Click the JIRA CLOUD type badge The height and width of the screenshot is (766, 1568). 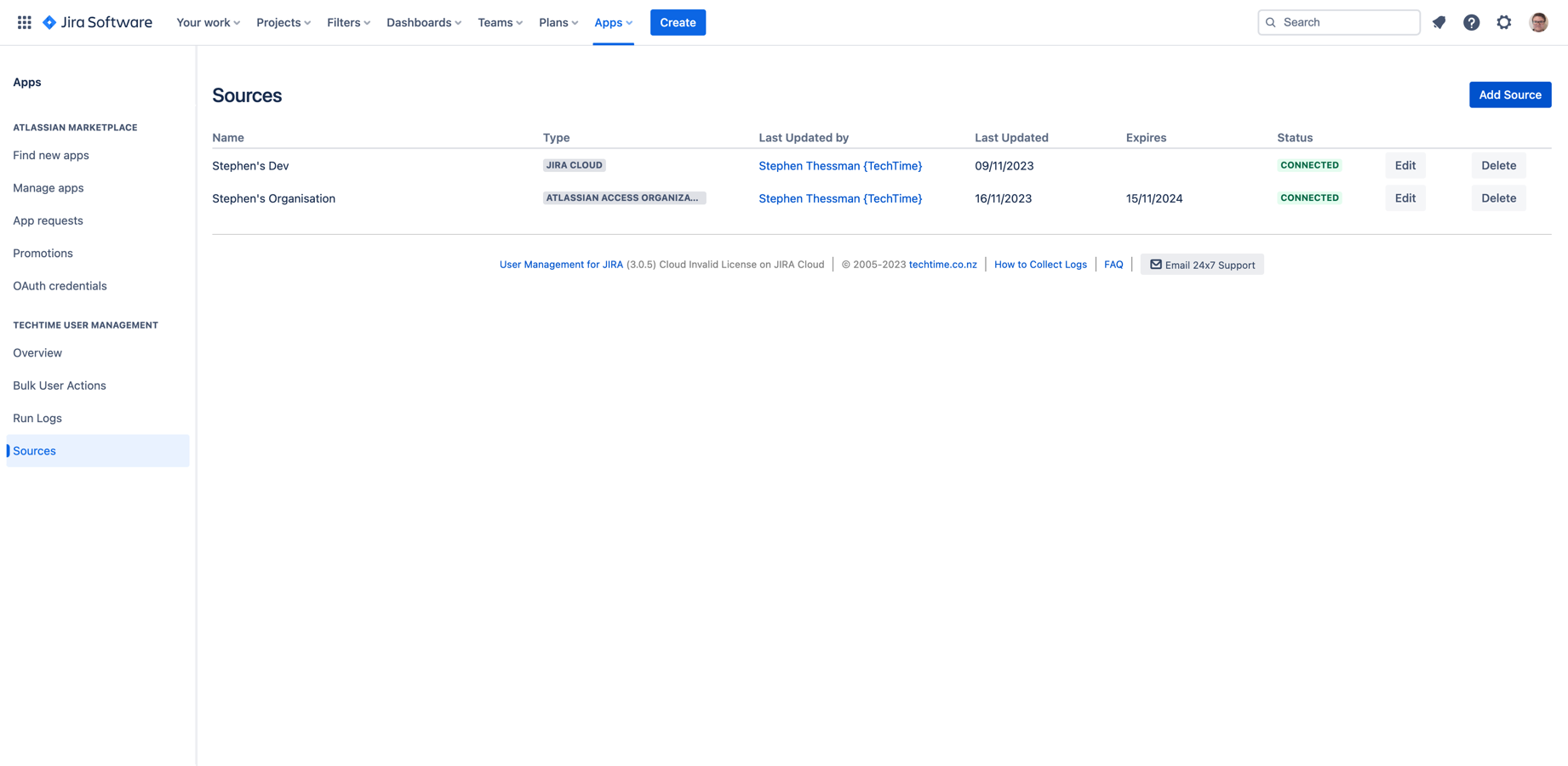click(x=575, y=165)
